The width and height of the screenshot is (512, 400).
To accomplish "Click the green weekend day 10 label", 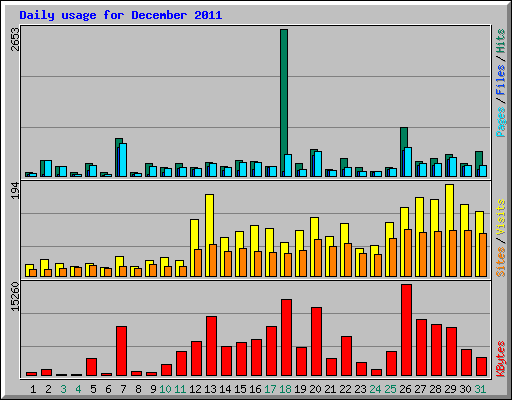I will [165, 389].
